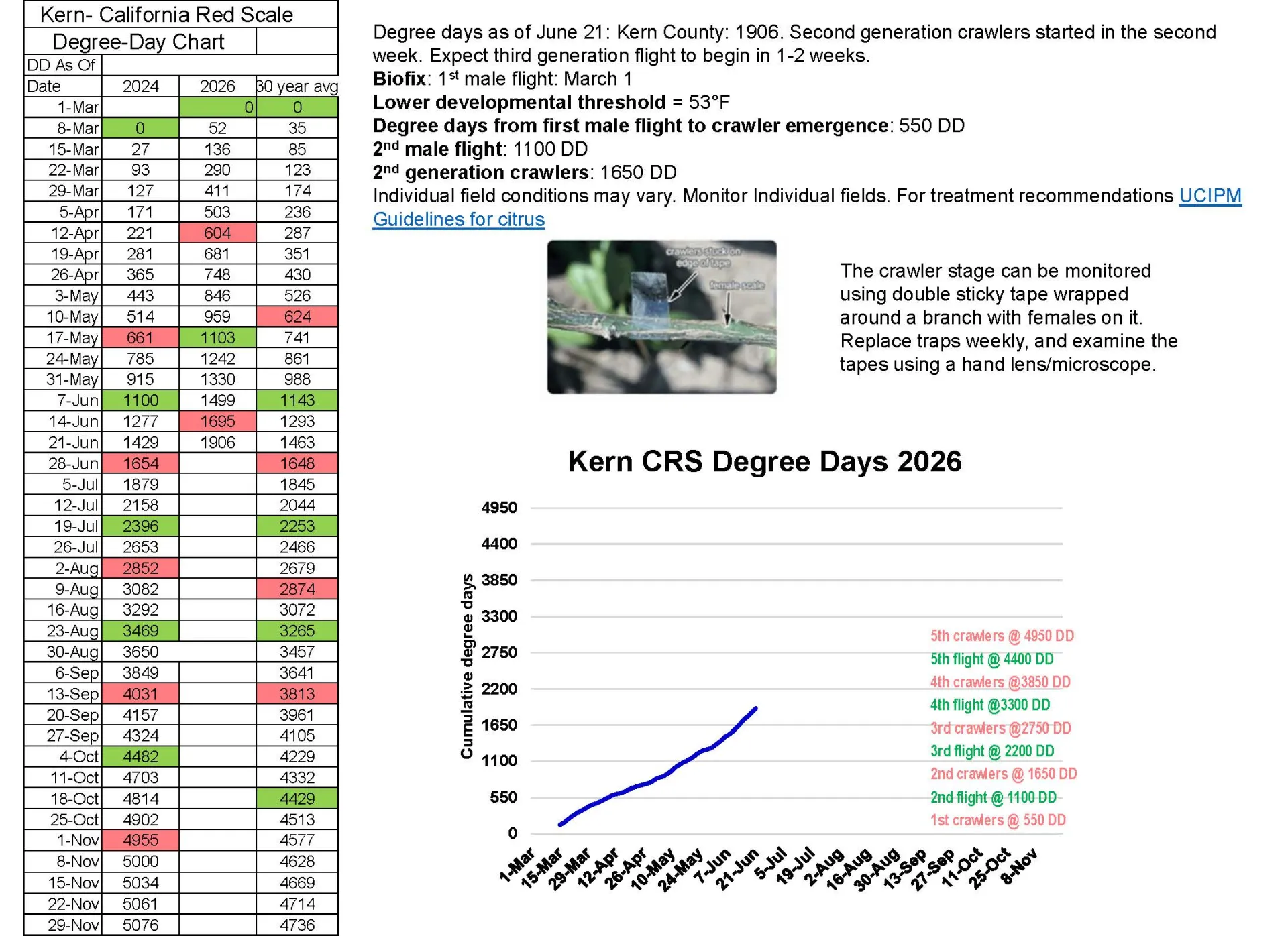The width and height of the screenshot is (1288, 936).
Task: Select the blue degree-day line on the chart
Action: coord(658,766)
